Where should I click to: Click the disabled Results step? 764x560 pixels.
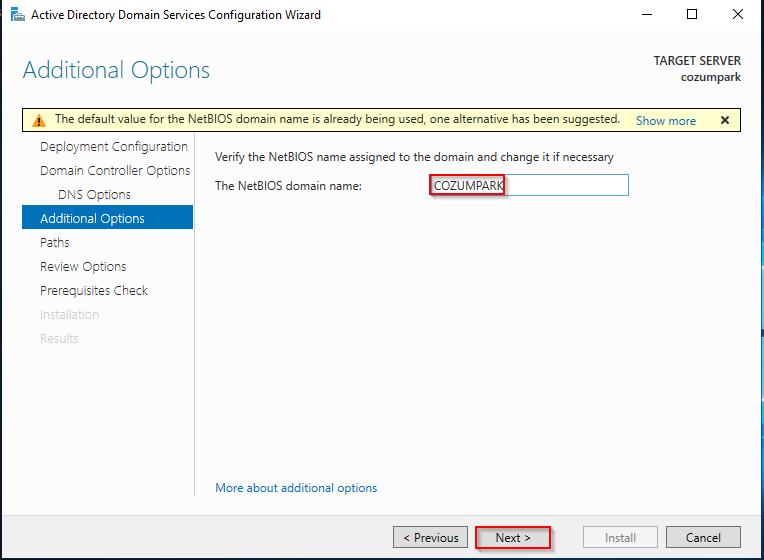tap(59, 338)
